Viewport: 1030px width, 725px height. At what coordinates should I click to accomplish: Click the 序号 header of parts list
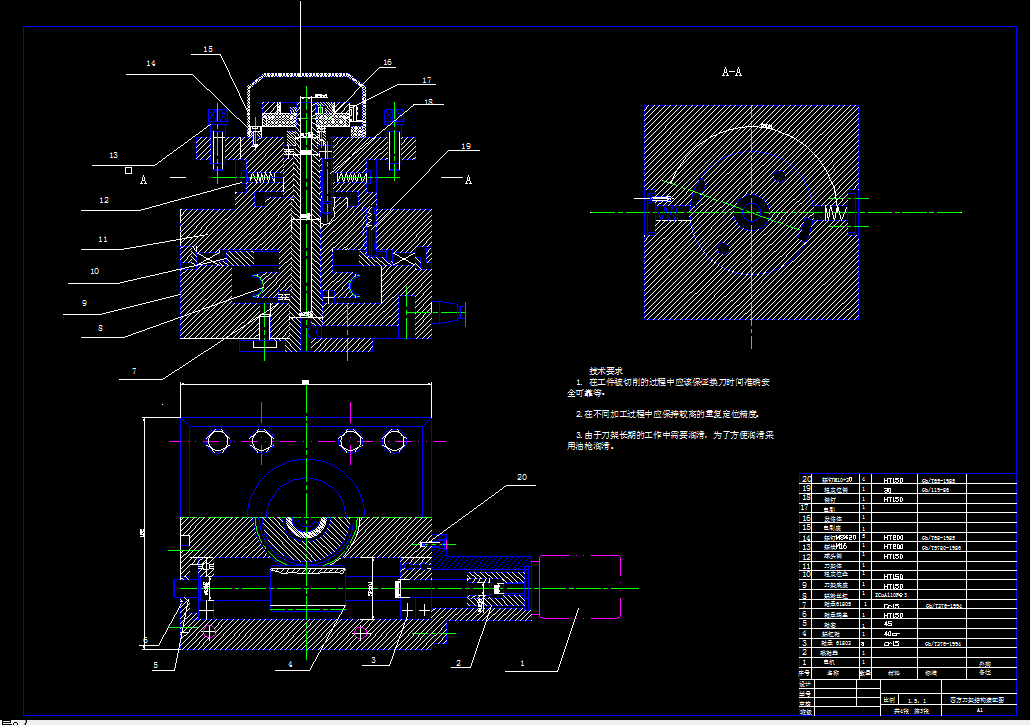pyautogui.click(x=805, y=673)
